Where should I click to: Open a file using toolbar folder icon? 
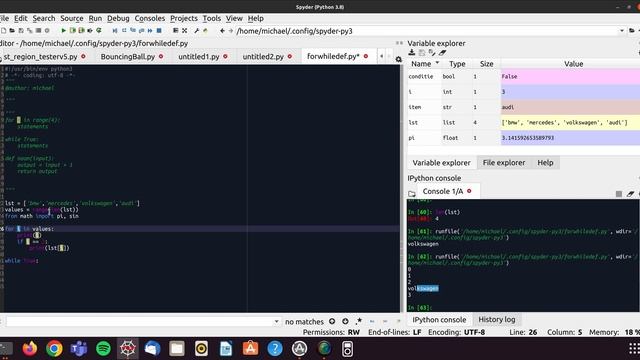(x=12, y=31)
